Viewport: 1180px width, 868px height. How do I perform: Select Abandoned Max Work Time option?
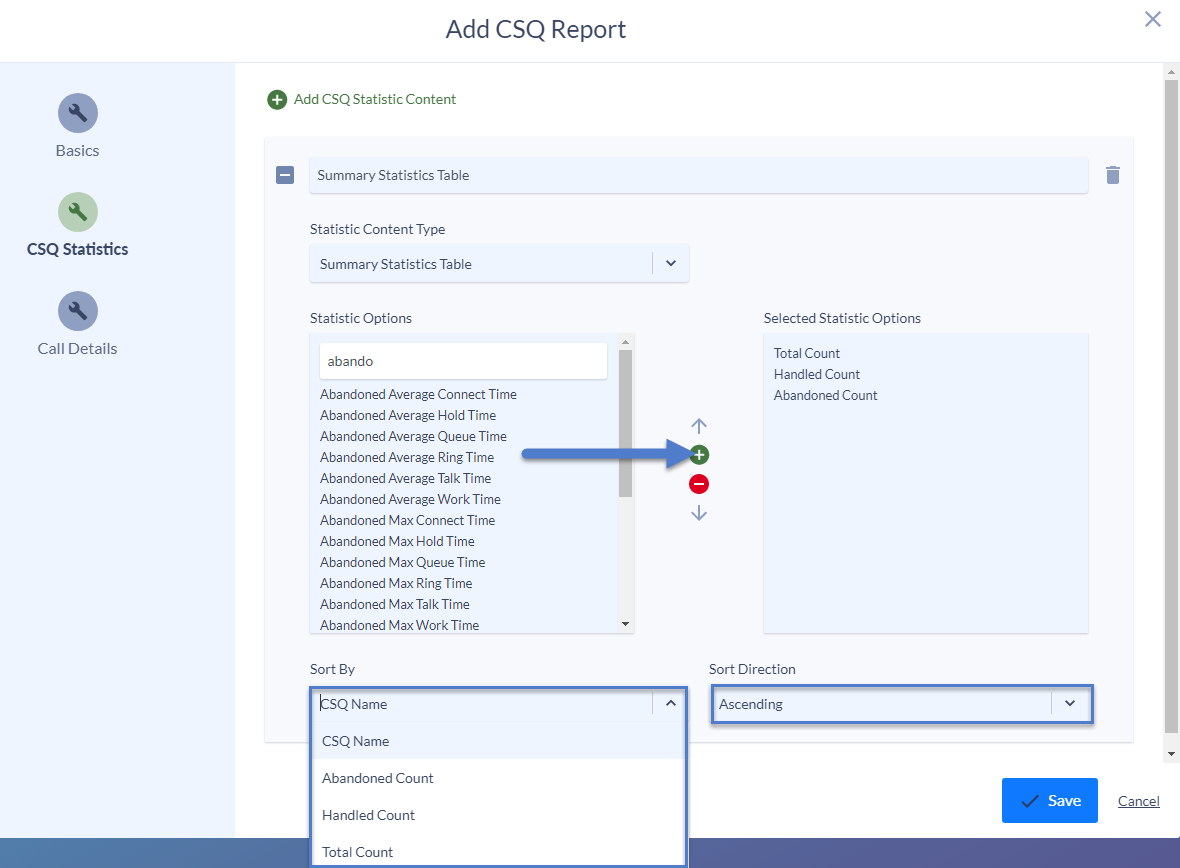coord(400,626)
